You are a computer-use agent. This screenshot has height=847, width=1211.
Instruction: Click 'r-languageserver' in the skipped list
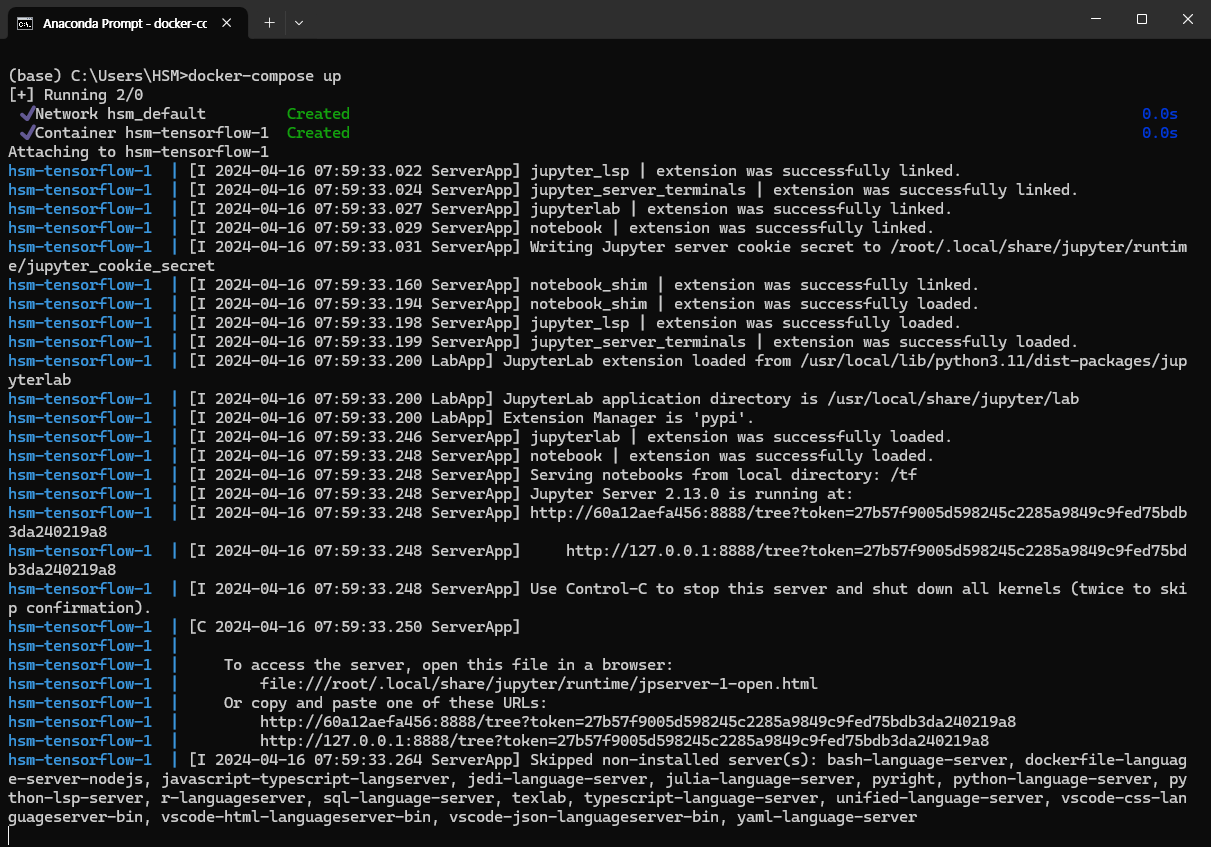(x=233, y=798)
